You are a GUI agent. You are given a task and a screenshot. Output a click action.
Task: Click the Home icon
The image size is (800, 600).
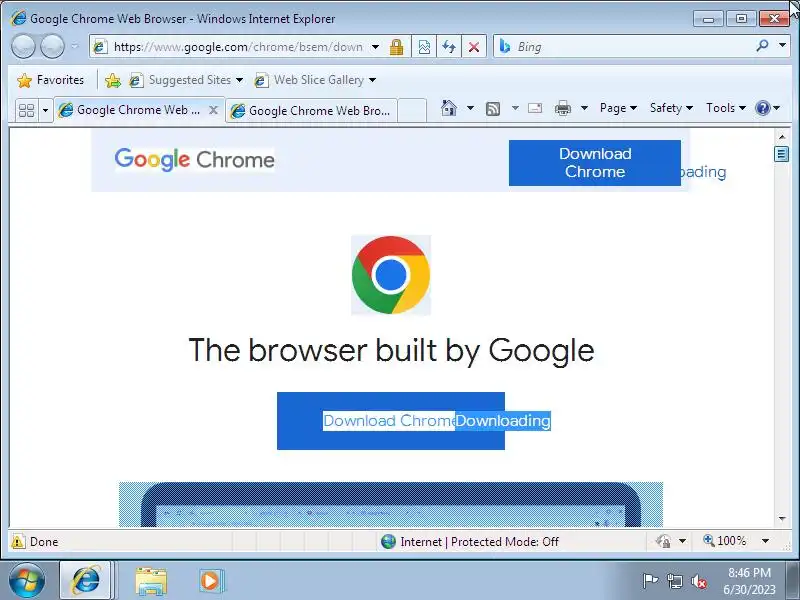pyautogui.click(x=449, y=108)
